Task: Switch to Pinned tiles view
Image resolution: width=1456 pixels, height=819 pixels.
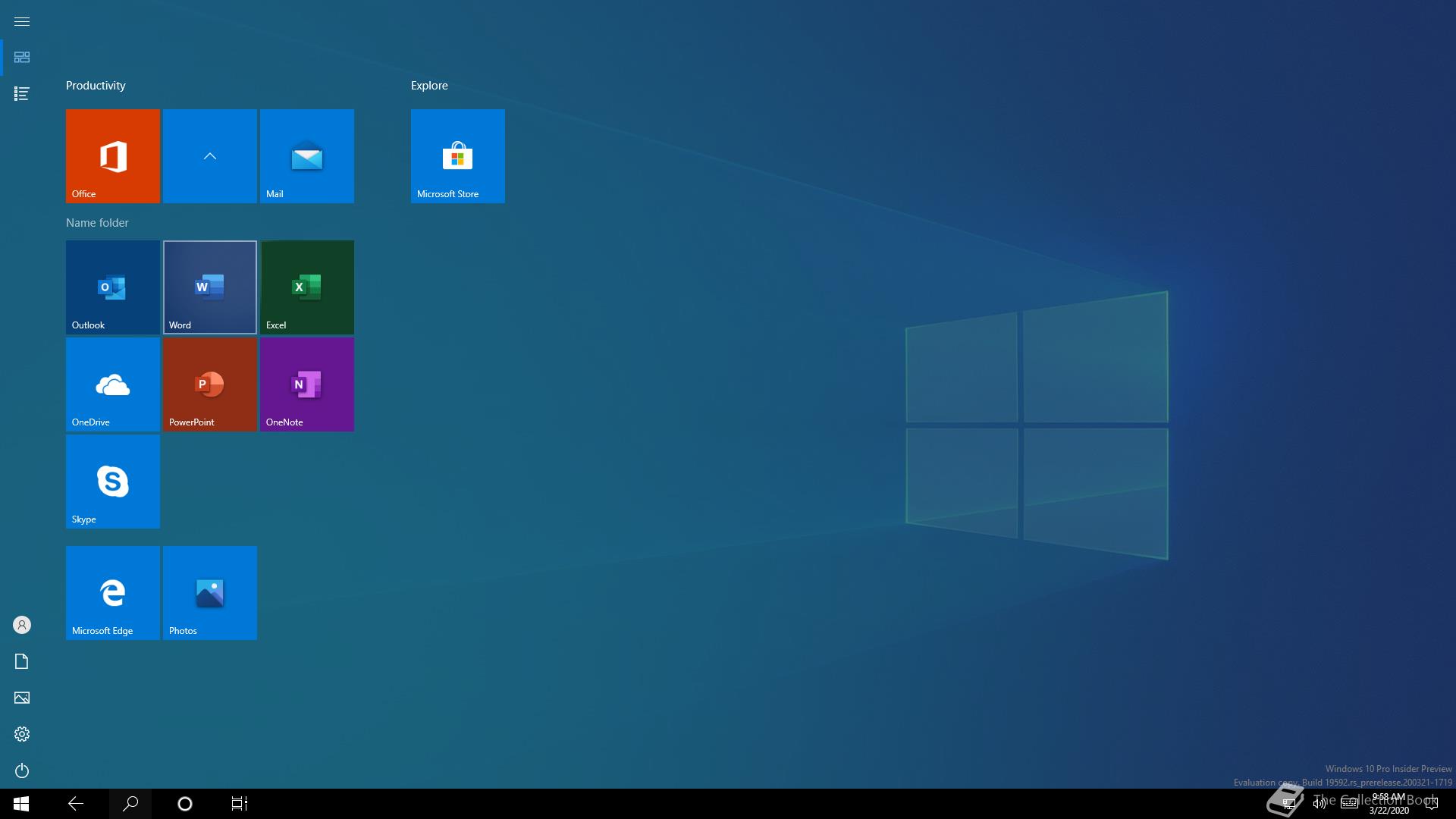Action: tap(22, 58)
